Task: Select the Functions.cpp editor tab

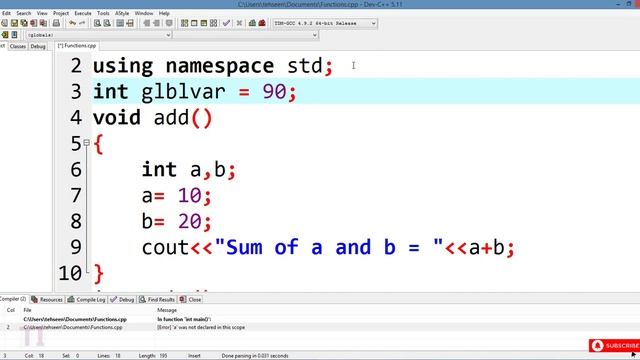Action: pos(77,46)
